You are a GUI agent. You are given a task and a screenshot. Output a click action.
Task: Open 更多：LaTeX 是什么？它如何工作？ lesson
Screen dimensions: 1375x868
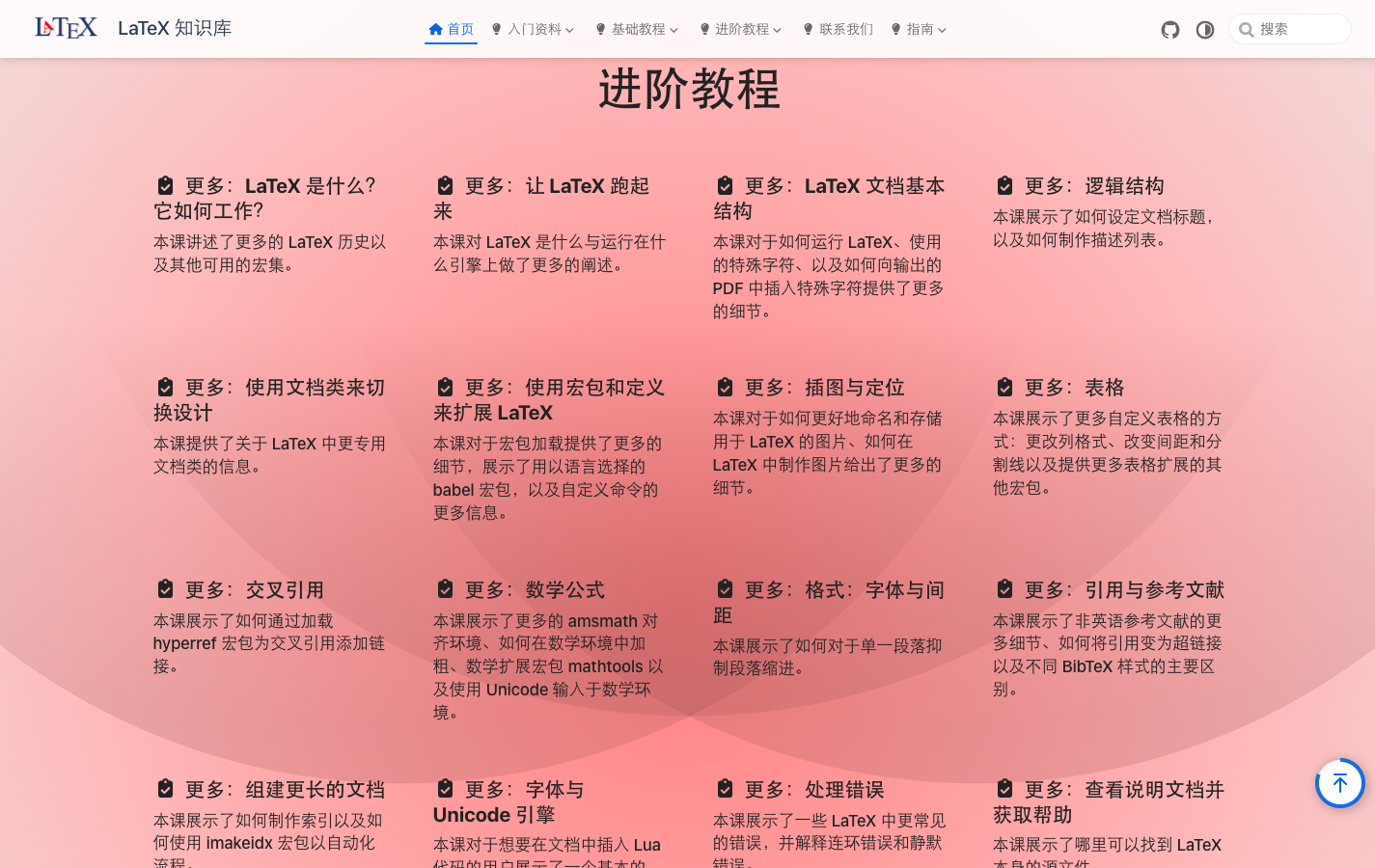[x=265, y=198]
